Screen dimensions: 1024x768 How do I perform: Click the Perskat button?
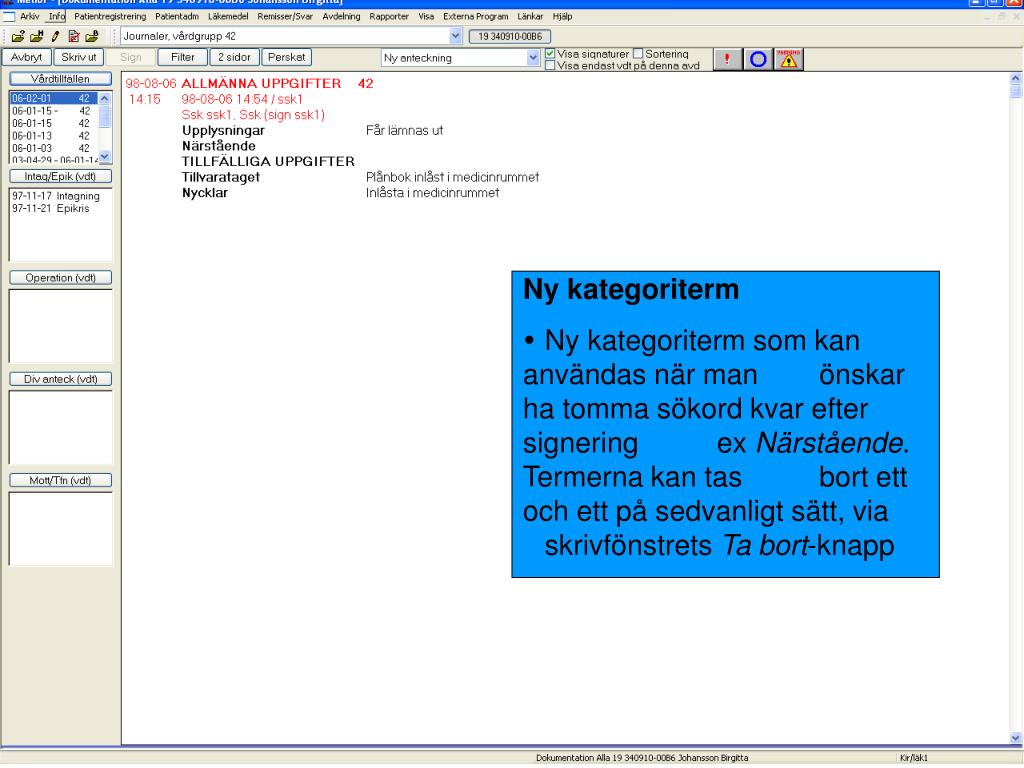(x=286, y=57)
